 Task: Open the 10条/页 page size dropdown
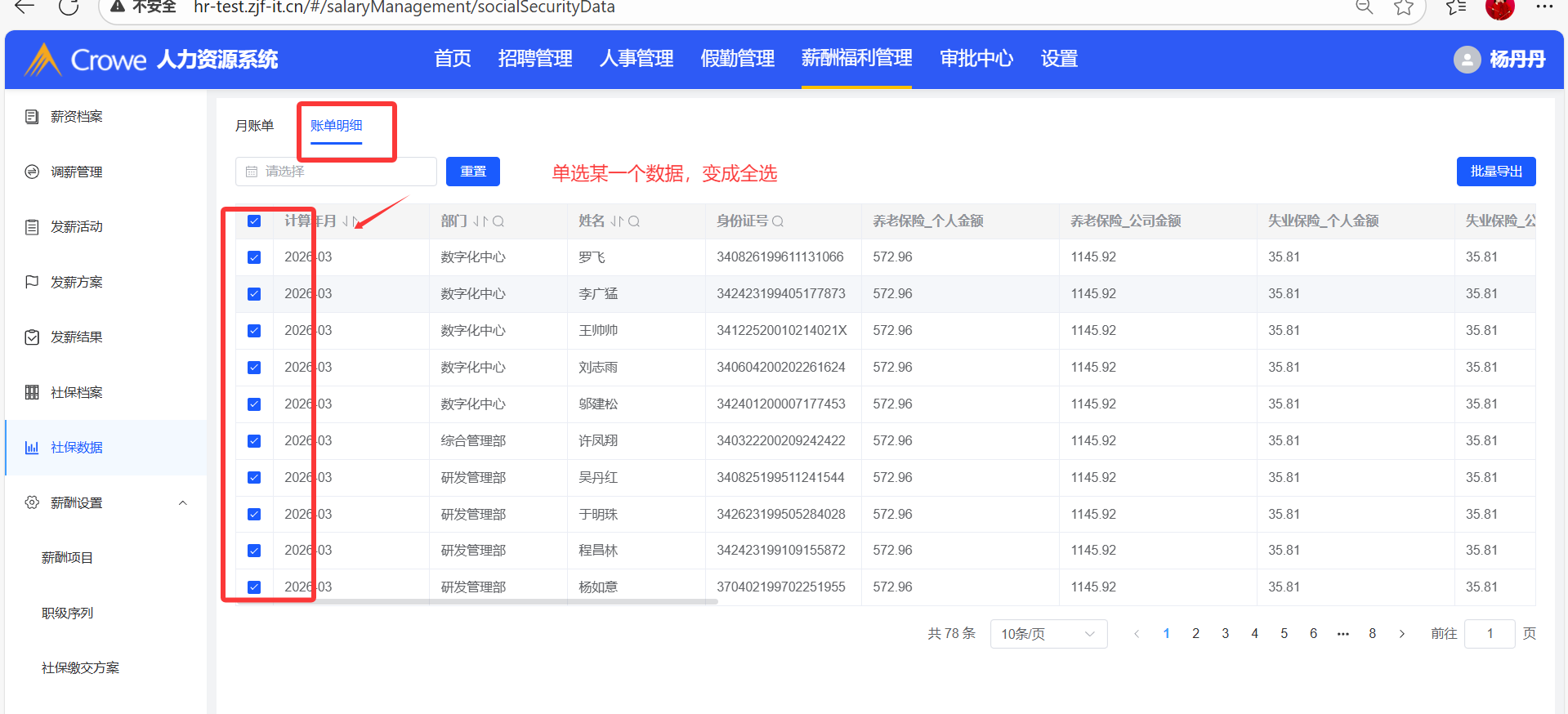coord(1048,634)
